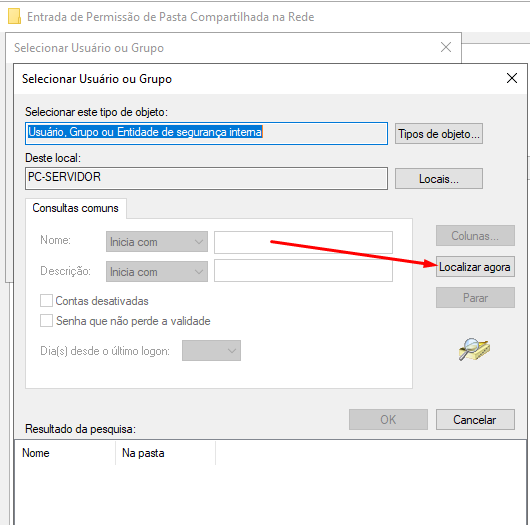Click the Cancelar button
The image size is (530, 525).
(x=475, y=420)
